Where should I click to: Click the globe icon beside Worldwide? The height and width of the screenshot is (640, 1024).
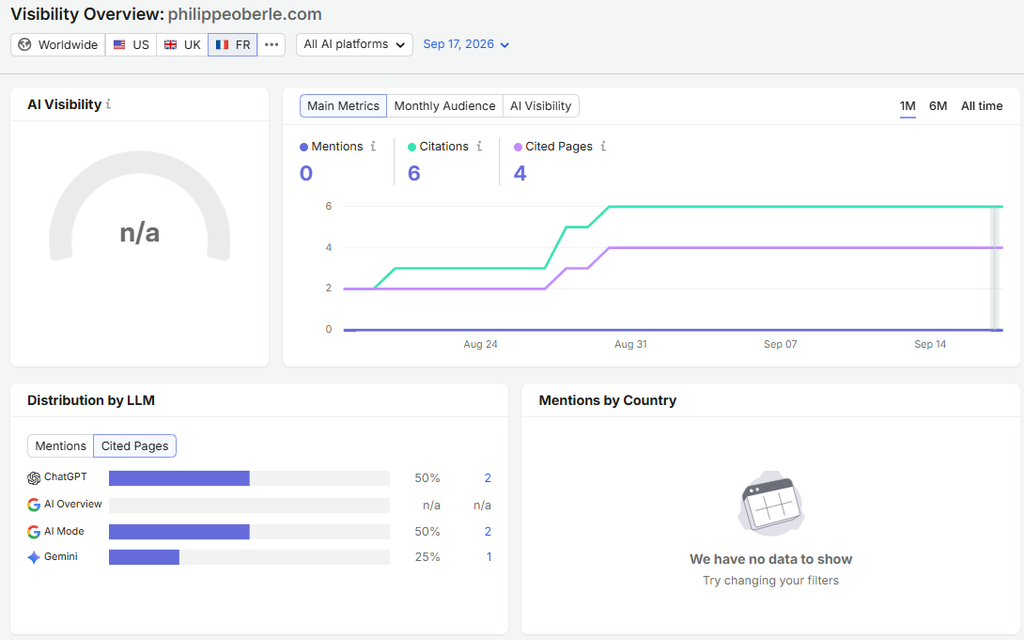(x=25, y=44)
